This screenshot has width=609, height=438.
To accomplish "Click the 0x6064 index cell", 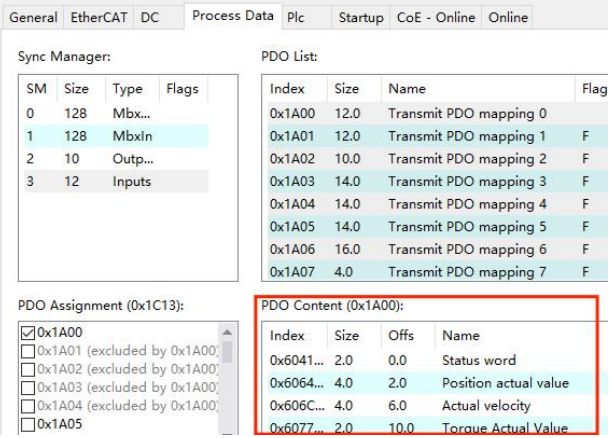I will tap(297, 383).
